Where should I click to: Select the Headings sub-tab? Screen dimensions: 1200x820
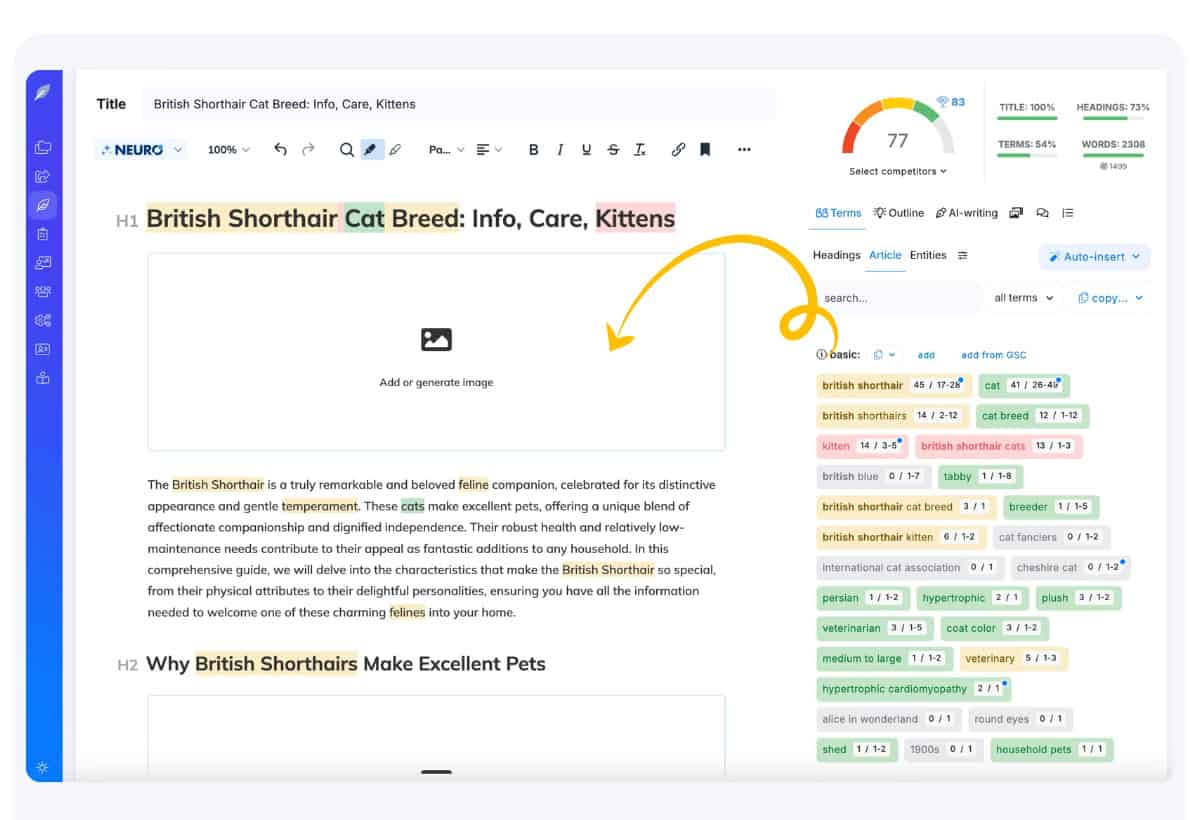tap(836, 255)
